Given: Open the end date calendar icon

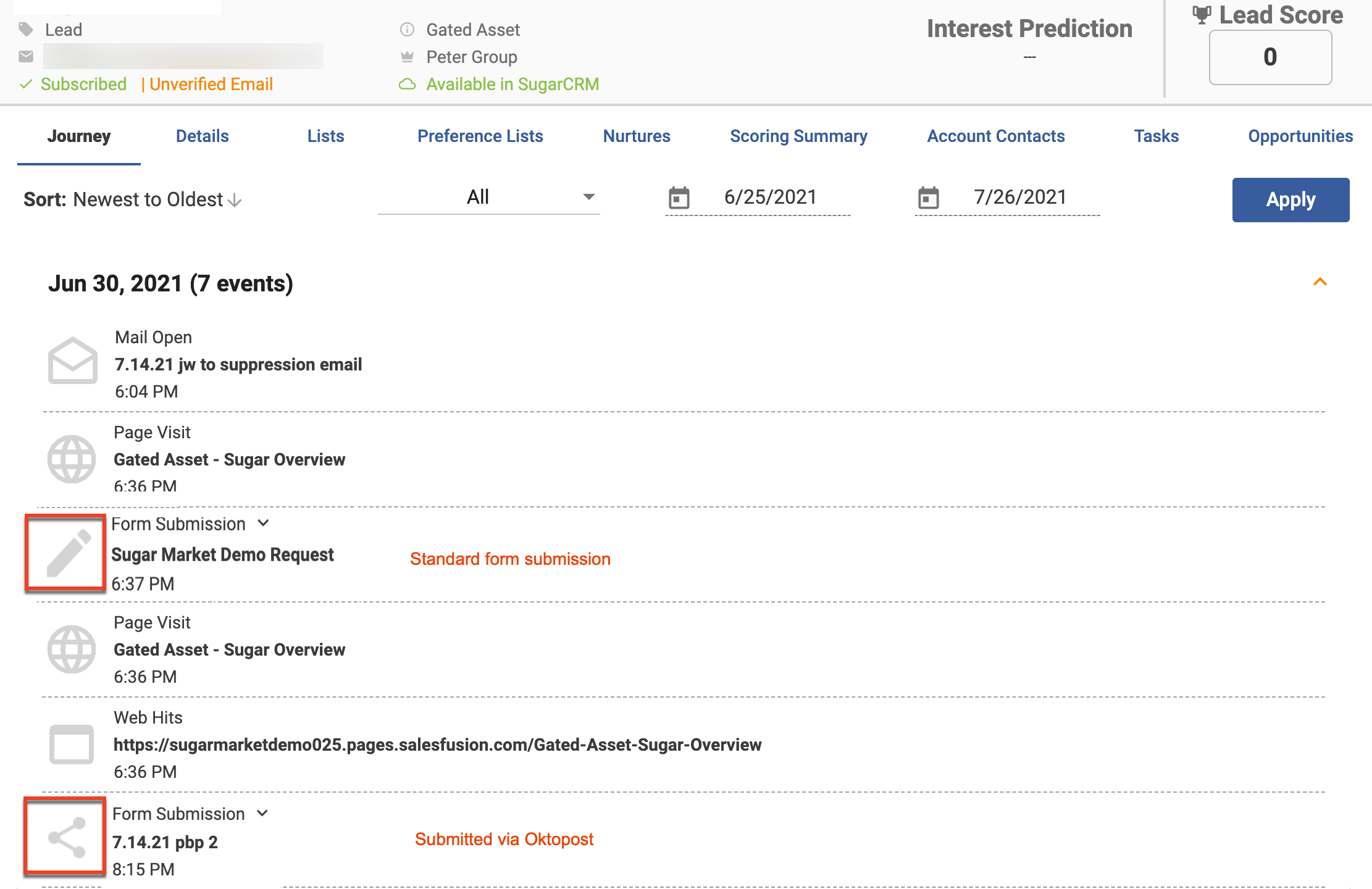Looking at the screenshot, I should pos(928,198).
